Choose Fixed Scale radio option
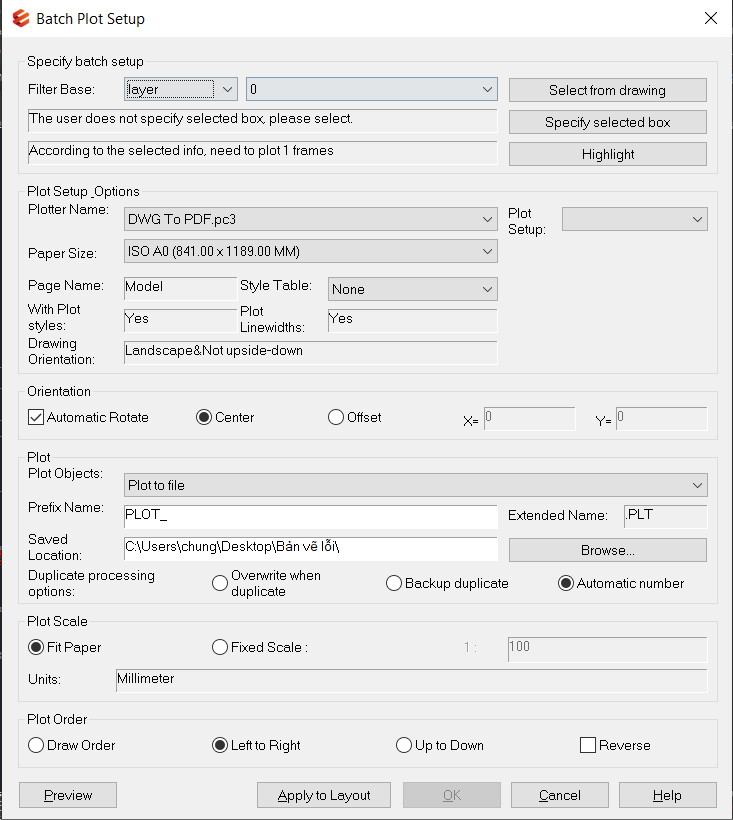Image resolution: width=733 pixels, height=820 pixels. 220,647
